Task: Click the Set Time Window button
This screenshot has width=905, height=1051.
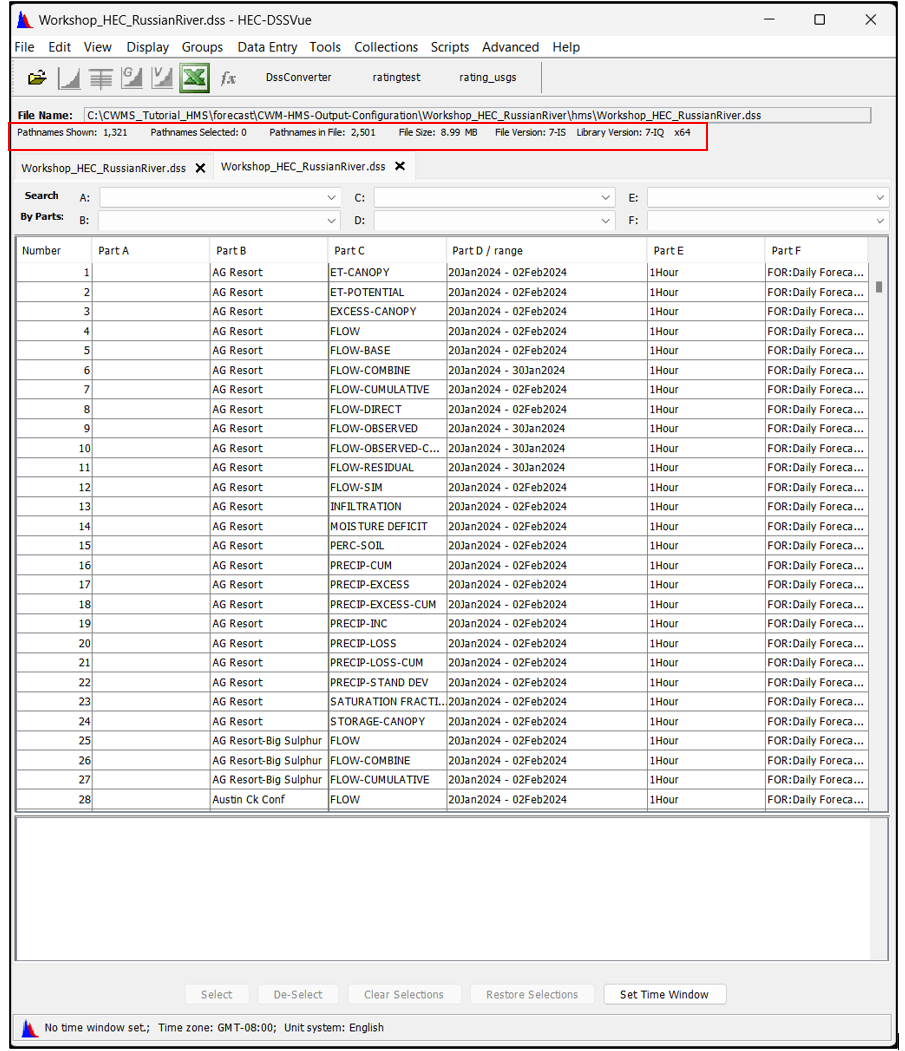Action: point(664,994)
